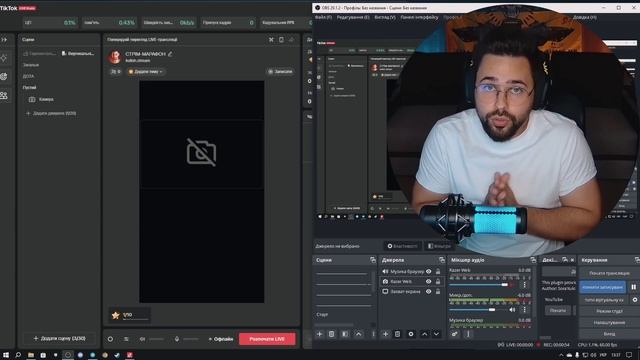Open the star LIVE goal widget
The width and height of the screenshot is (640, 360).
(129, 315)
